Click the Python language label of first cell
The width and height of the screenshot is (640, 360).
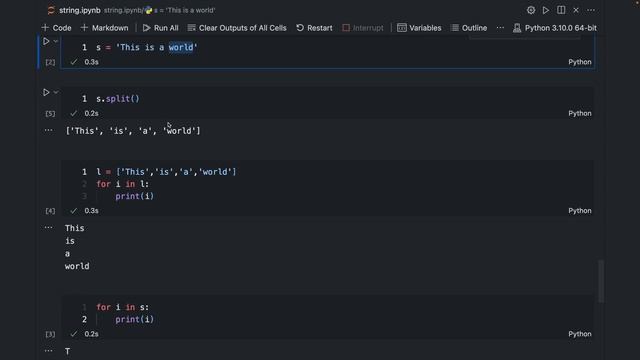[580, 62]
